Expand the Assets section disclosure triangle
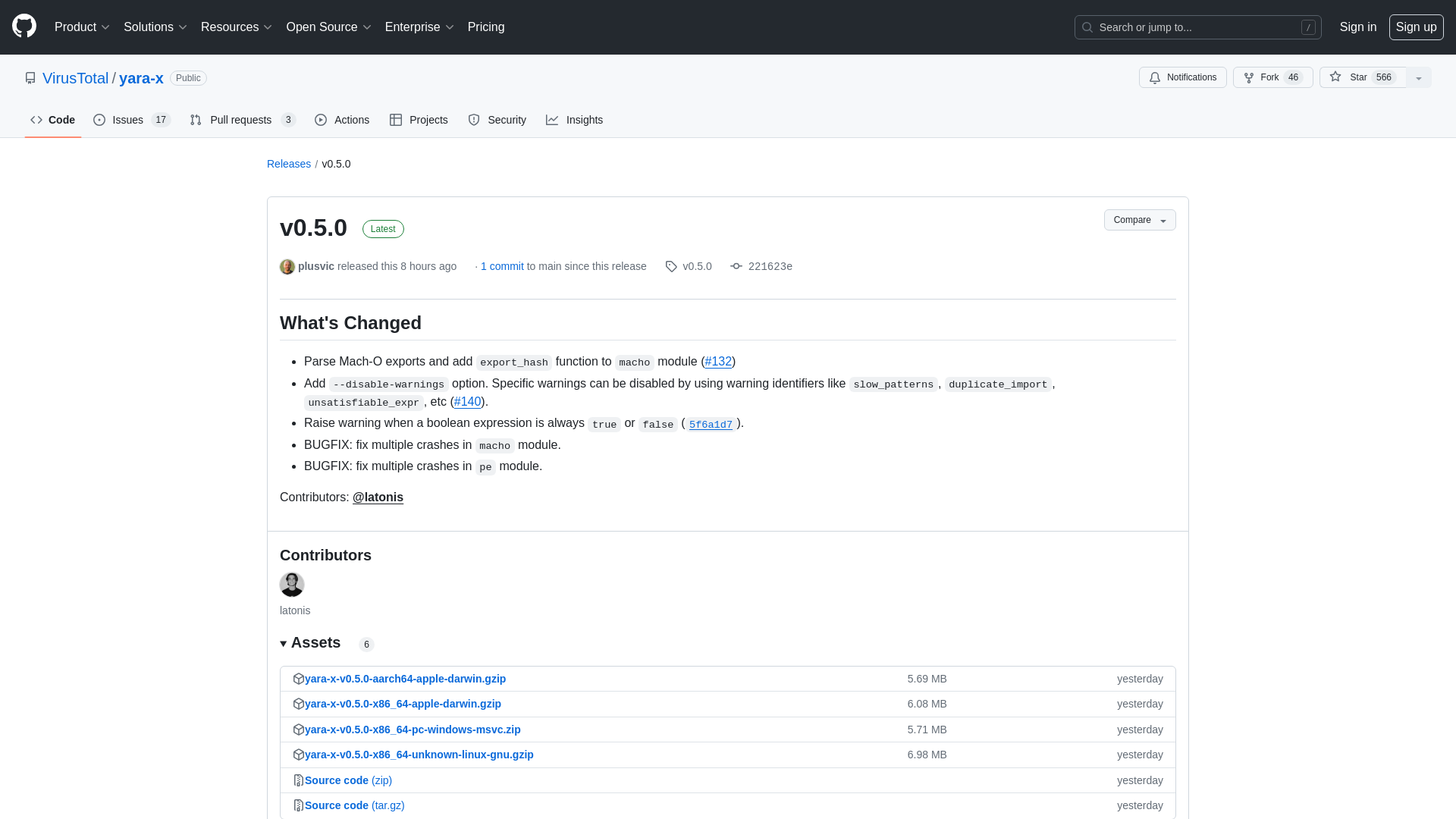 click(x=283, y=642)
